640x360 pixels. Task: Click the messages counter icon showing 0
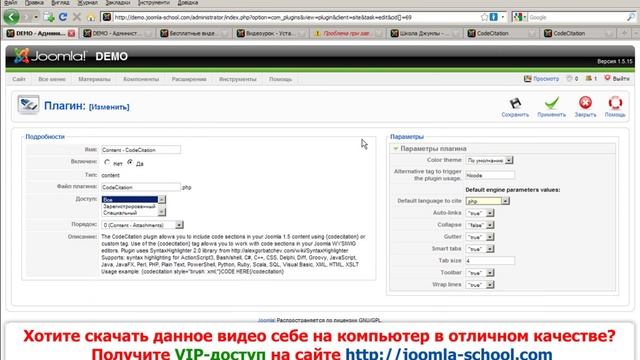(569, 78)
